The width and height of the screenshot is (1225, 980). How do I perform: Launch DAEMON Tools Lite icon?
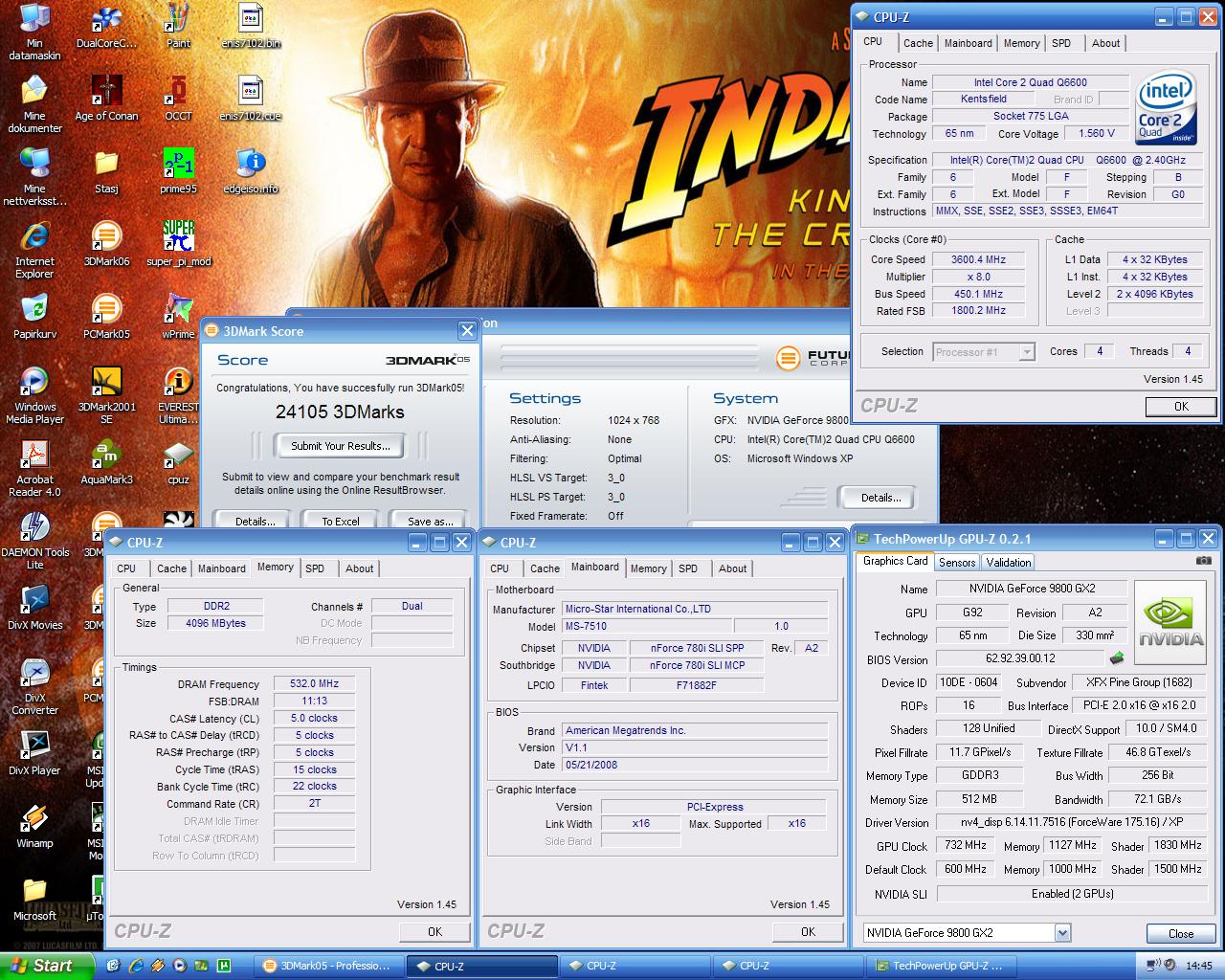pos(34,540)
